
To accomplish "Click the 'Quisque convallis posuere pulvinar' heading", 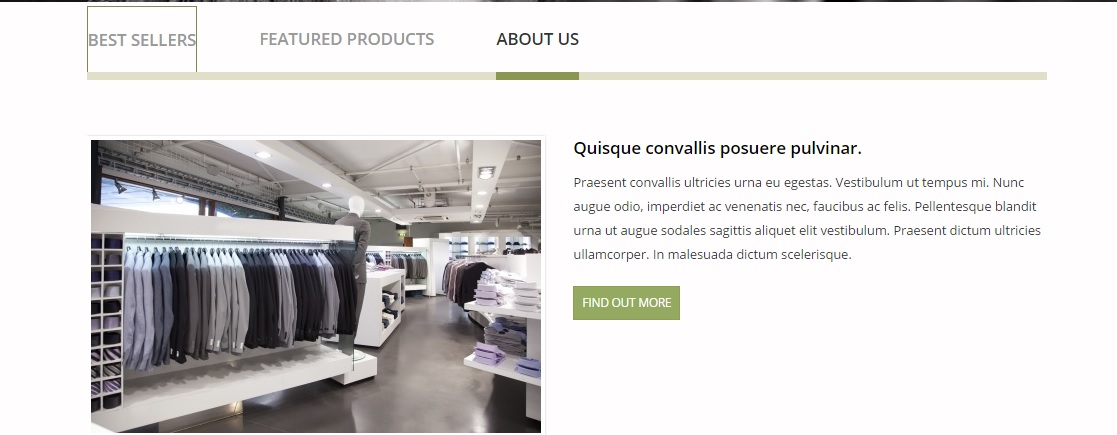I will (x=717, y=148).
